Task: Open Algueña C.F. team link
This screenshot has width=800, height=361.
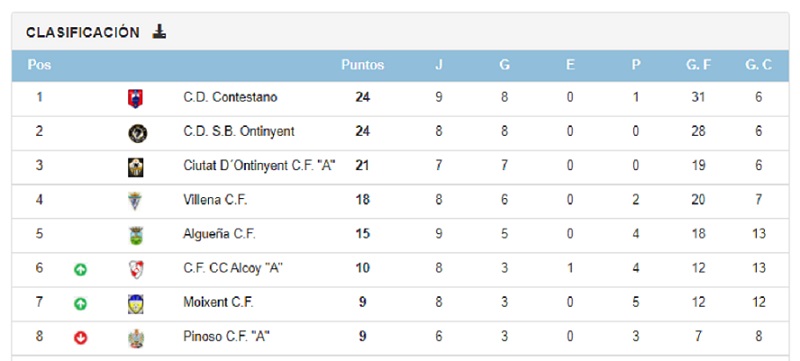Action: pyautogui.click(x=219, y=234)
